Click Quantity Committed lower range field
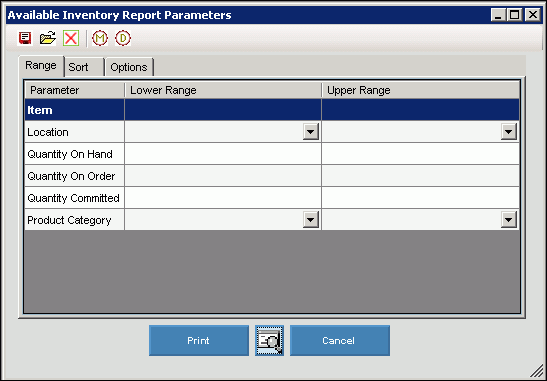Screen dimensions: 547x381 [x=223, y=198]
